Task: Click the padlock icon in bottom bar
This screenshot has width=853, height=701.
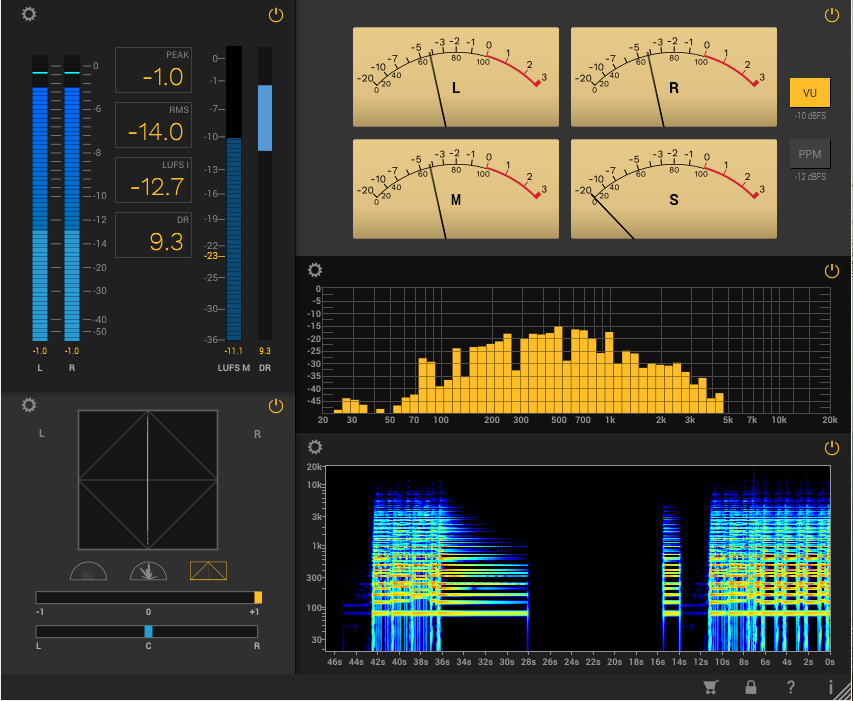Action: 750,687
